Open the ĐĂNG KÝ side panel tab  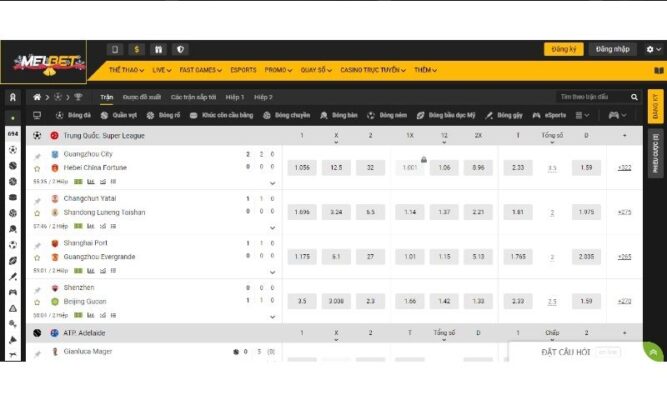pyautogui.click(x=655, y=106)
